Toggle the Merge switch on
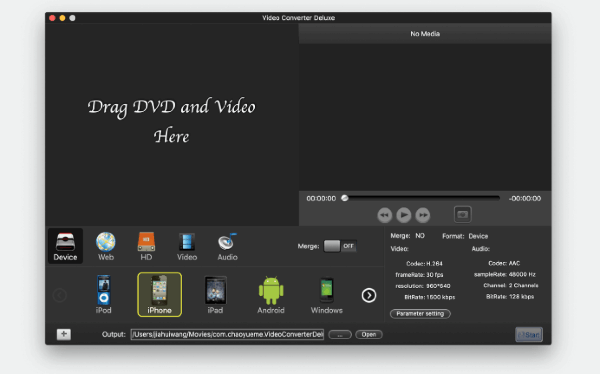The image size is (600, 374). pos(340,246)
